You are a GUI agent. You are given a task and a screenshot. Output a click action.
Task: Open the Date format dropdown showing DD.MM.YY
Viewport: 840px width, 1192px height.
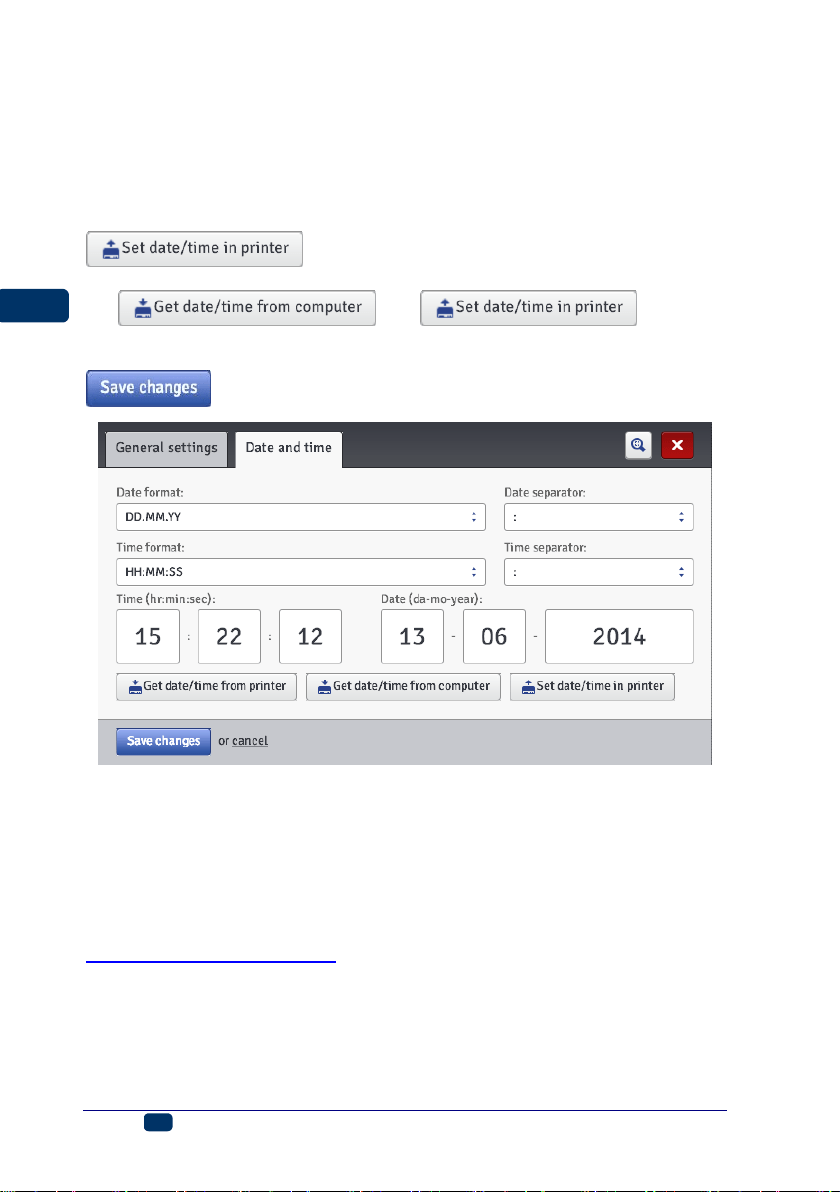(301, 517)
